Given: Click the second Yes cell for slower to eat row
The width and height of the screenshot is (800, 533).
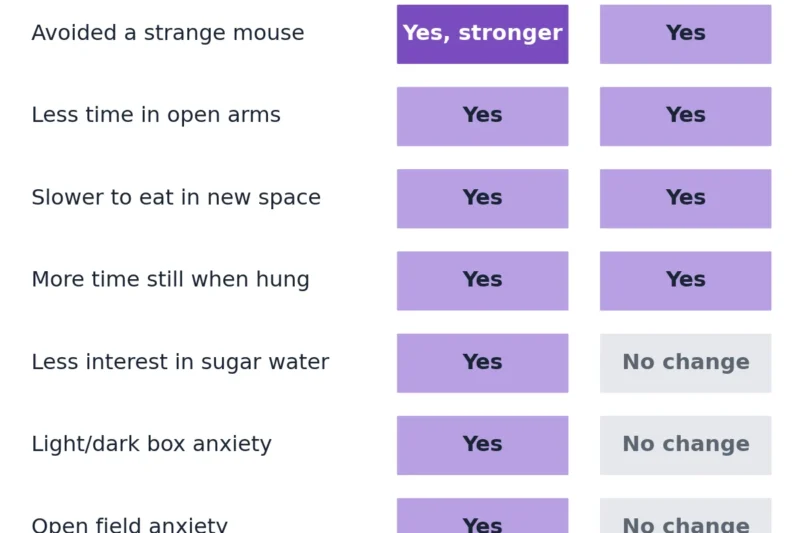Looking at the screenshot, I should (685, 198).
